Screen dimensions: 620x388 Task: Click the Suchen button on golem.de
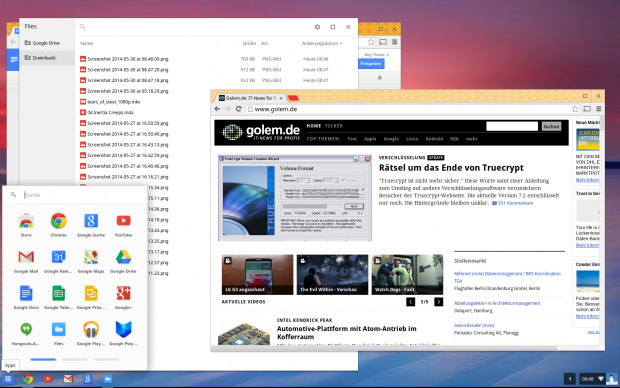coord(551,126)
